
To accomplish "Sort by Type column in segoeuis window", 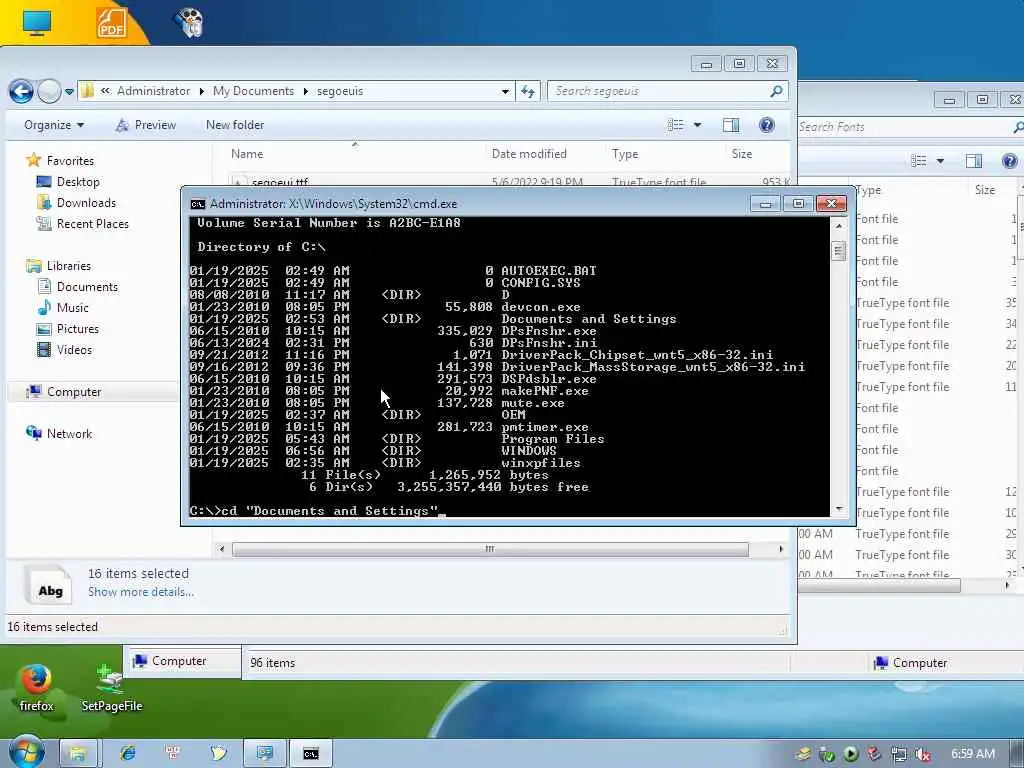I will click(x=625, y=154).
